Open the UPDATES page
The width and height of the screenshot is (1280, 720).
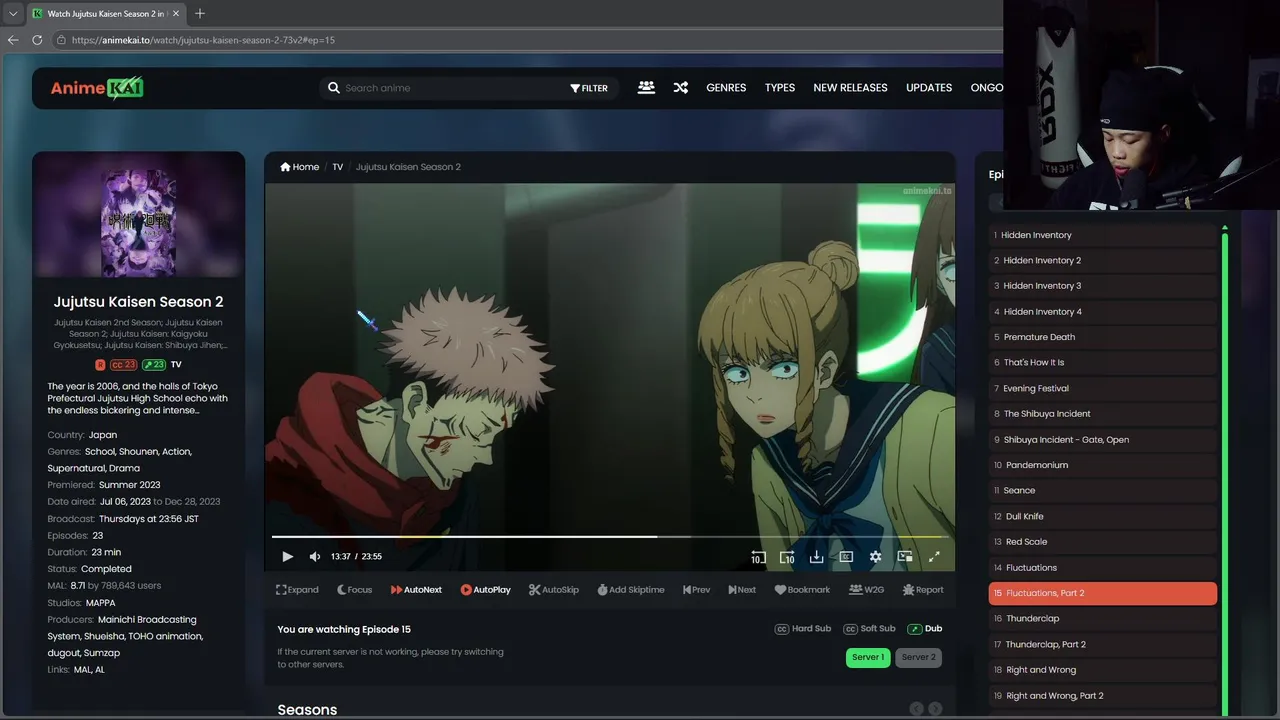click(x=929, y=88)
